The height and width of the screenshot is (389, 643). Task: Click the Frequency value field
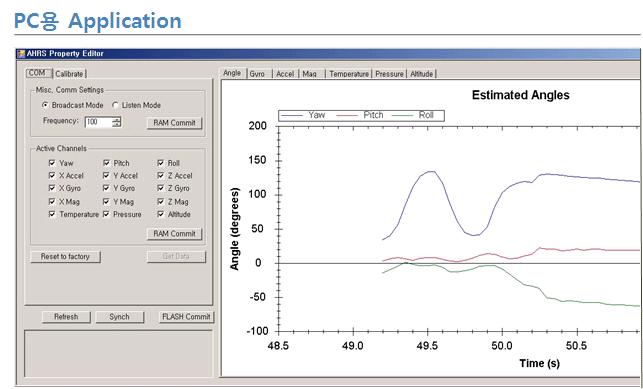click(98, 122)
